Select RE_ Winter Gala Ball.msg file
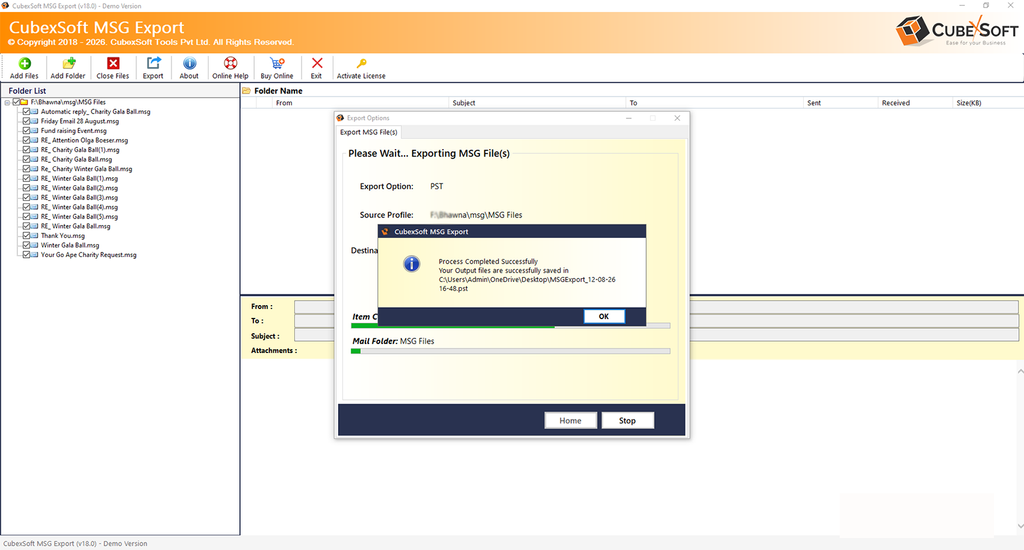 pos(75,226)
